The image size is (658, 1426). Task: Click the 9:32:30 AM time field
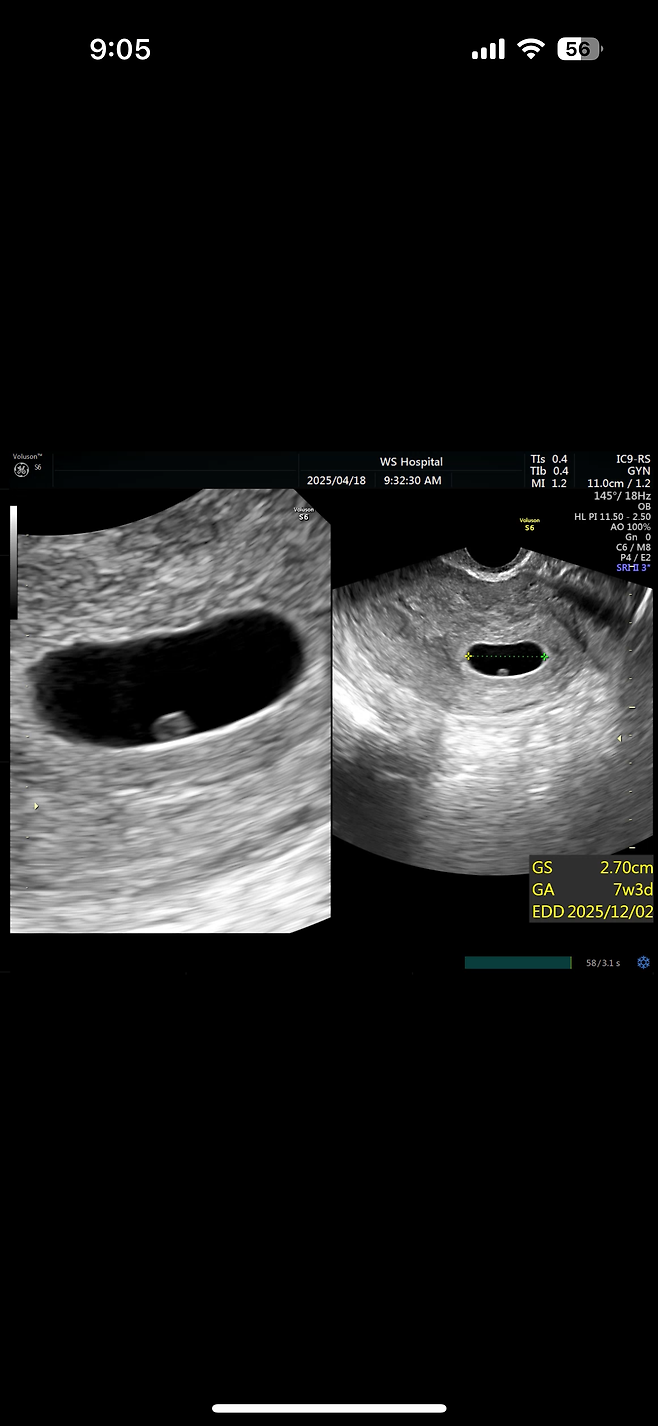[412, 480]
